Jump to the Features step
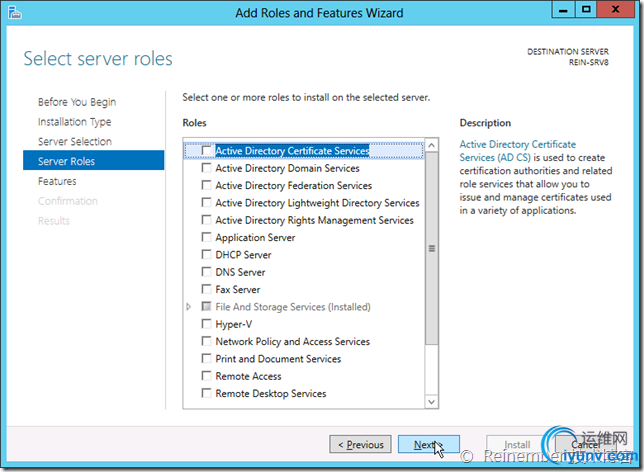The width and height of the screenshot is (644, 472). [x=57, y=181]
